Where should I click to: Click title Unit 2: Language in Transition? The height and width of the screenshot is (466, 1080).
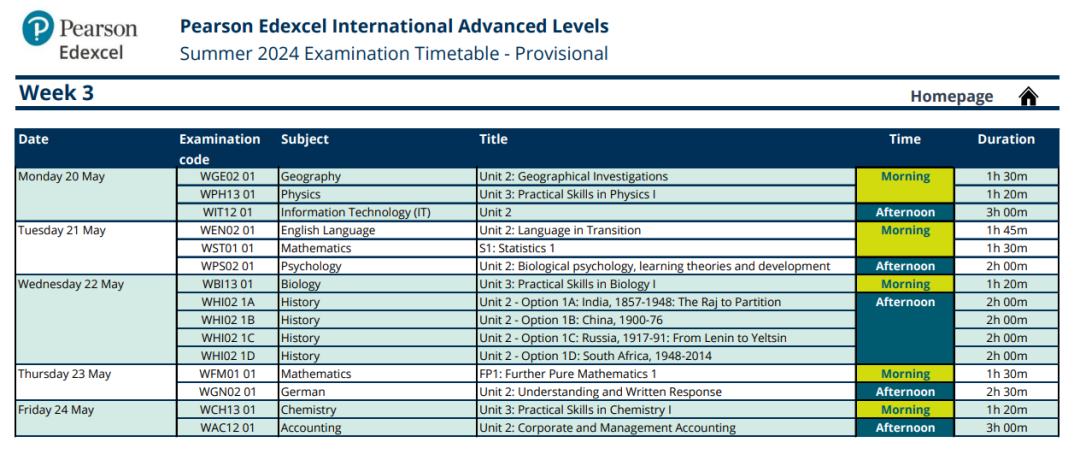(560, 230)
